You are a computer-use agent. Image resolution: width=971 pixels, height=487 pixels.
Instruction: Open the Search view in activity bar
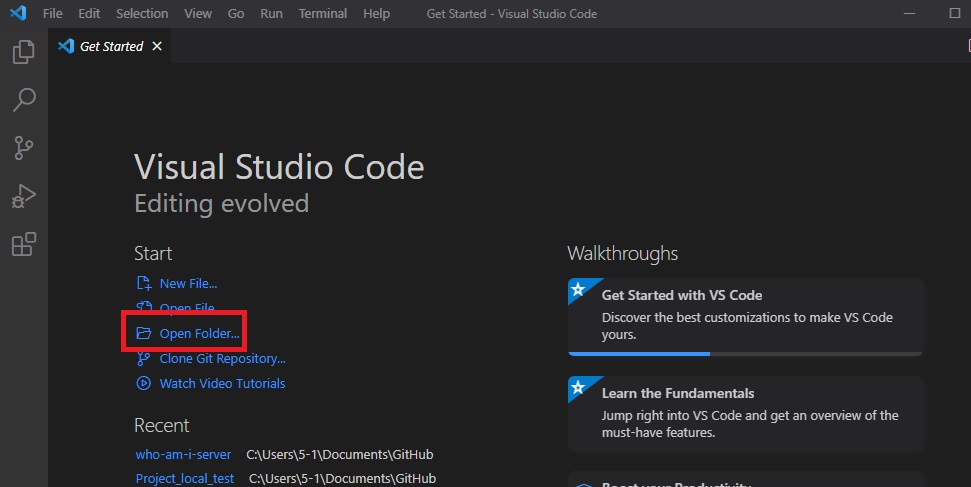point(24,99)
